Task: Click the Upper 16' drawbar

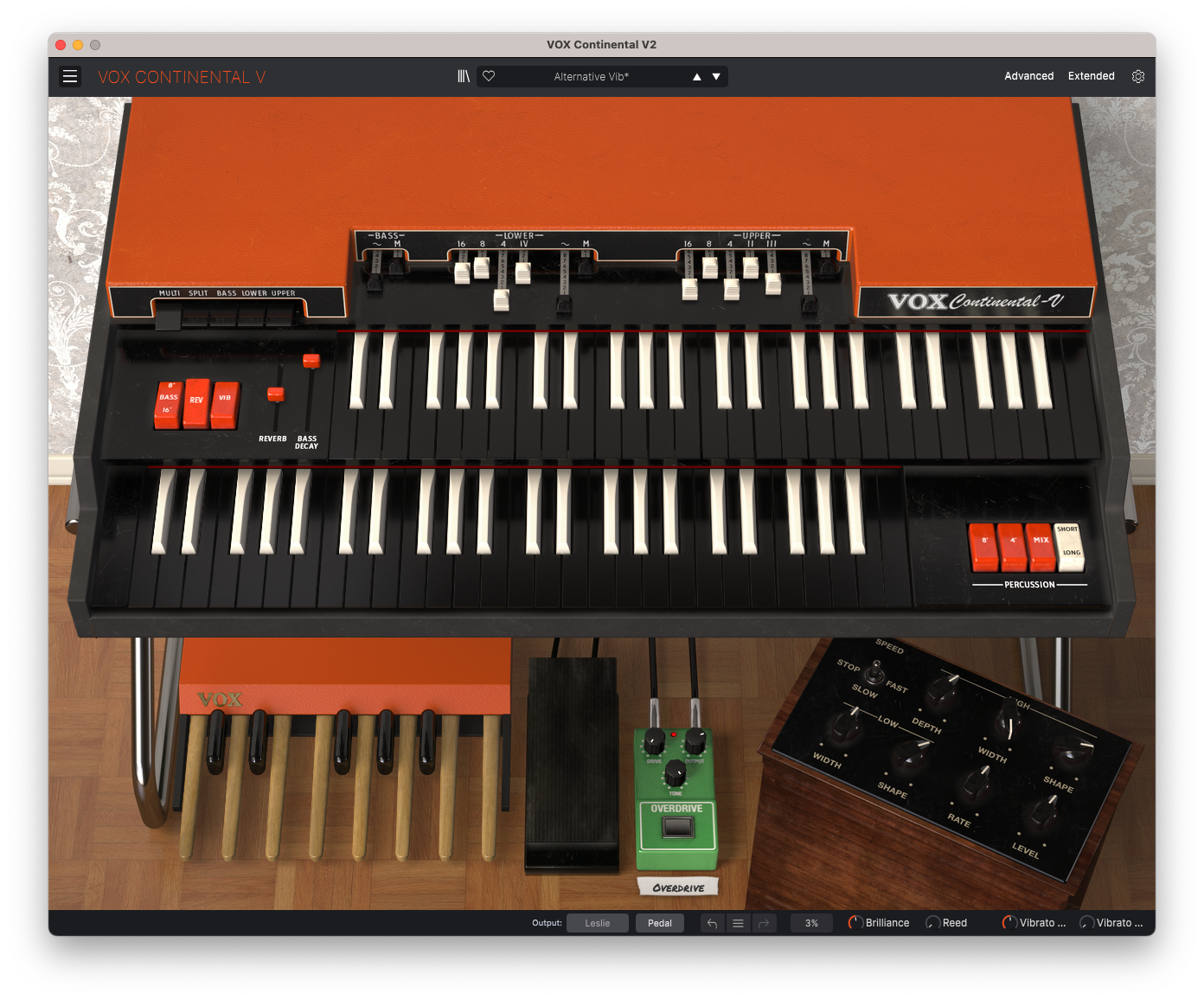Action: click(689, 289)
